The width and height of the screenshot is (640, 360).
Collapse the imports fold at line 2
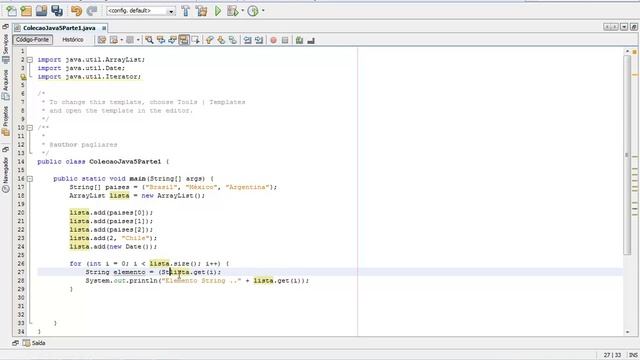click(30, 60)
